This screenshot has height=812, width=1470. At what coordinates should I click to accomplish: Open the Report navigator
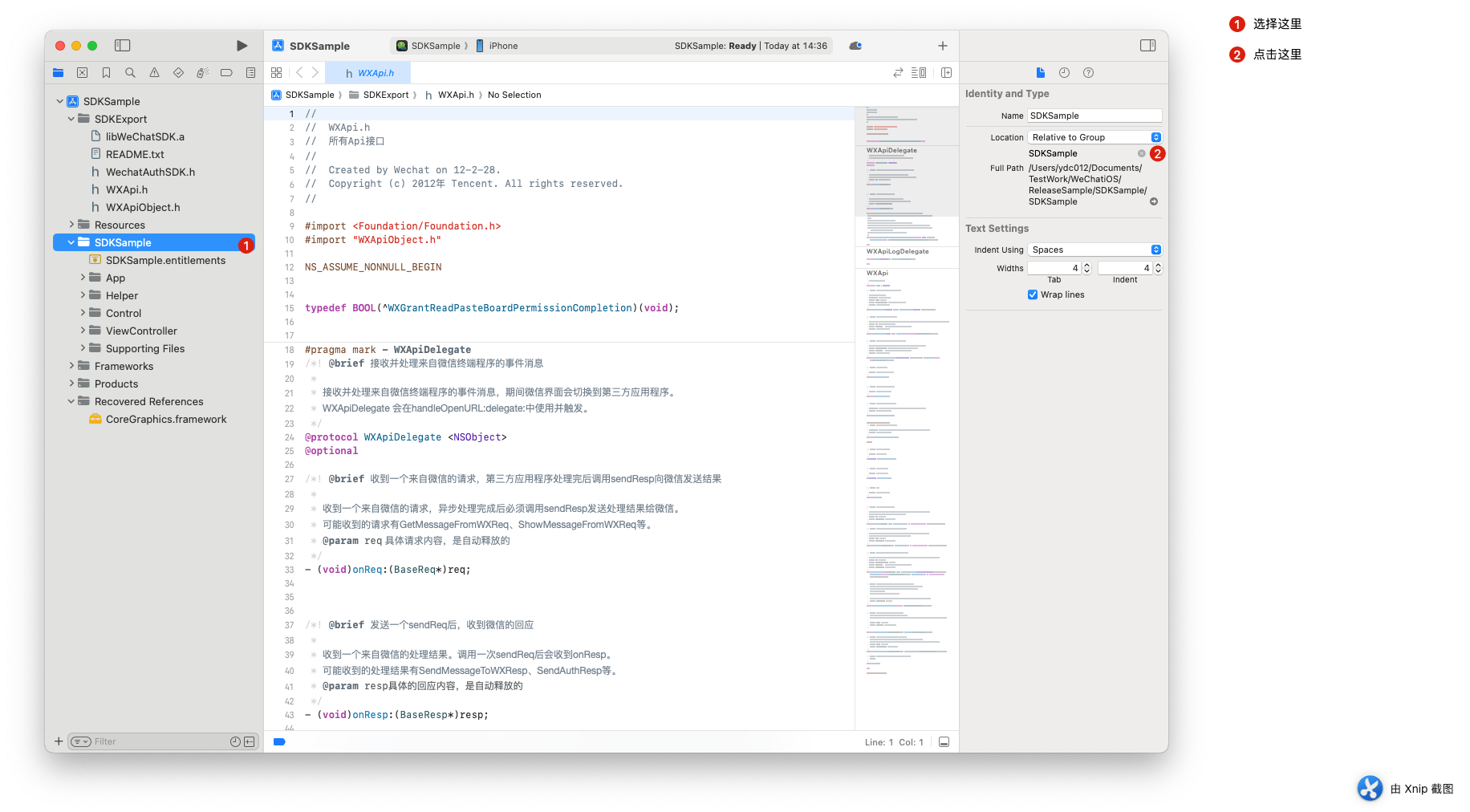[x=250, y=73]
